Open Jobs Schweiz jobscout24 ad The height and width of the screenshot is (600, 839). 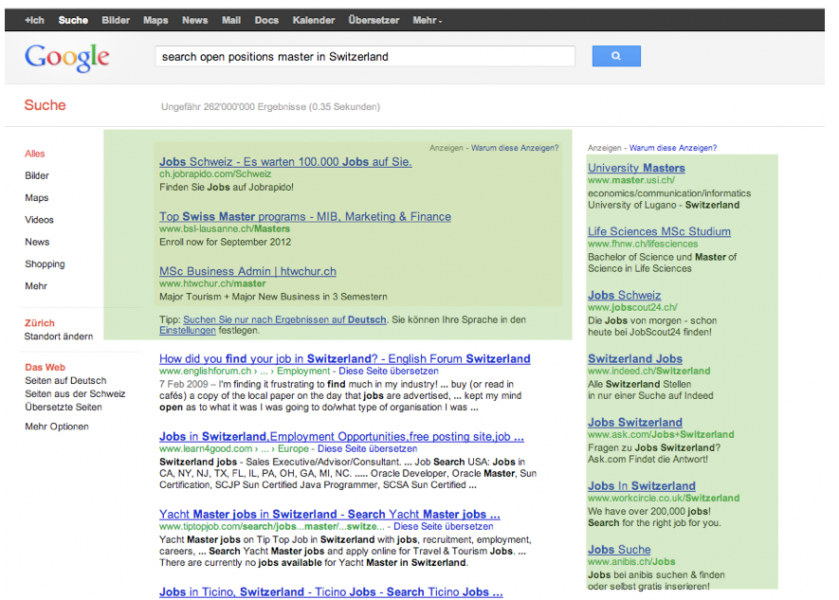[624, 295]
